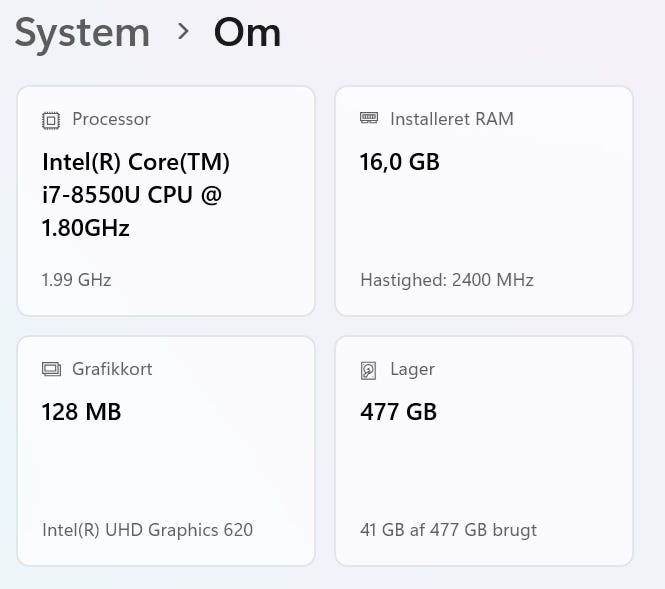Viewport: 665px width, 589px height.
Task: Click the Intel(R) UHD Graphics 620 text
Action: point(148,530)
